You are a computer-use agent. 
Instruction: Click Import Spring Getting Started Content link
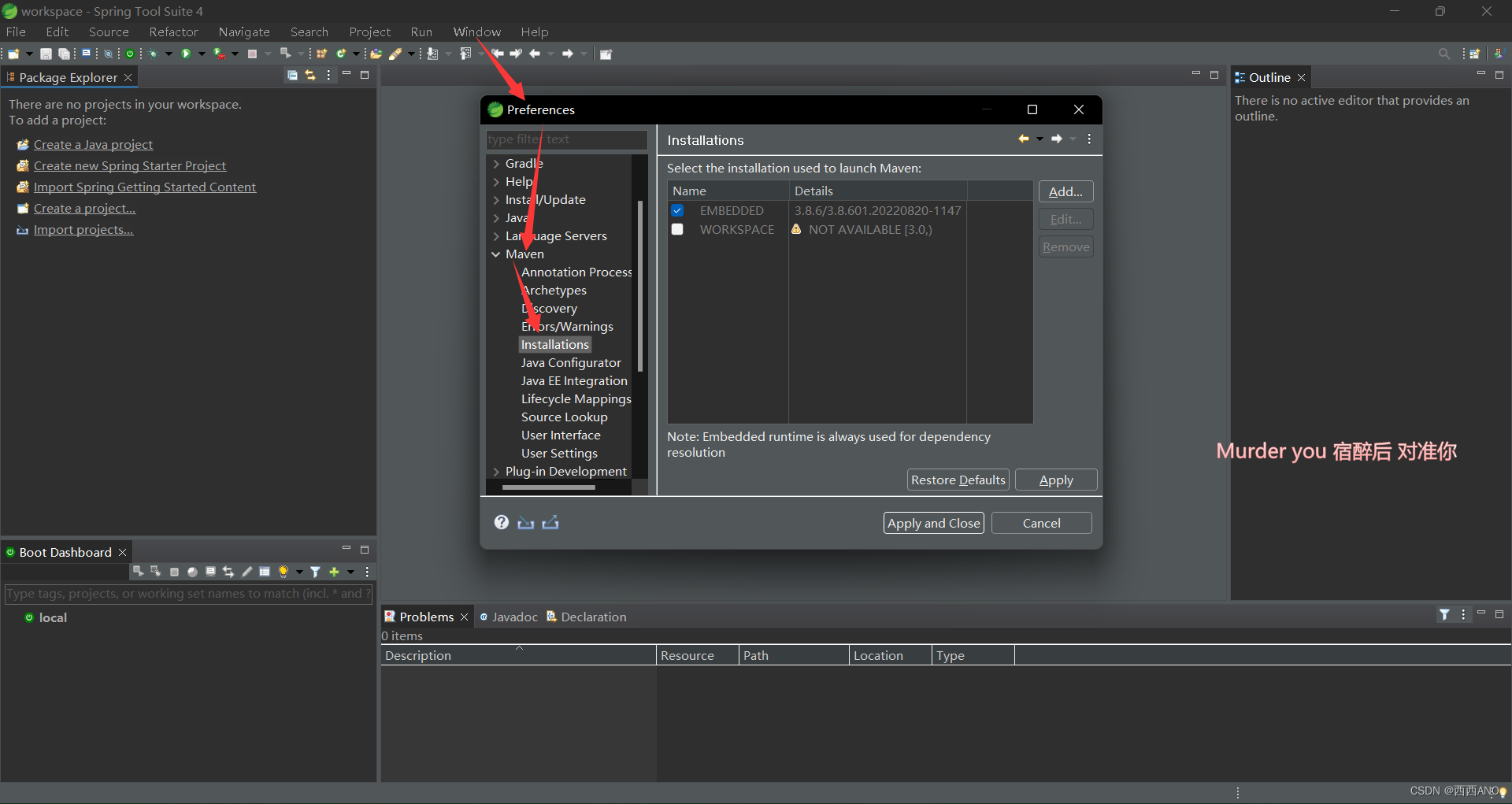[x=145, y=187]
